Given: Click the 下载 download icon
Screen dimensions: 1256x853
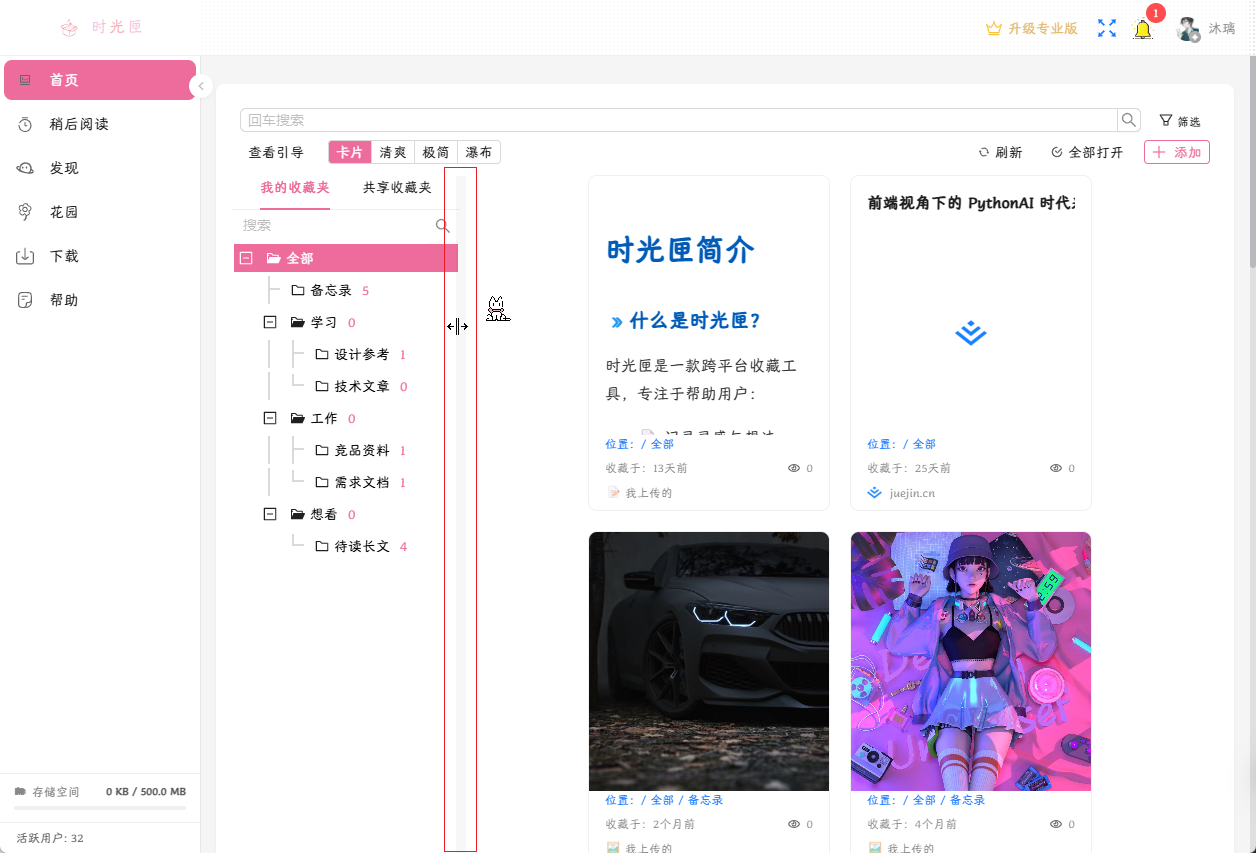Looking at the screenshot, I should coord(25,256).
